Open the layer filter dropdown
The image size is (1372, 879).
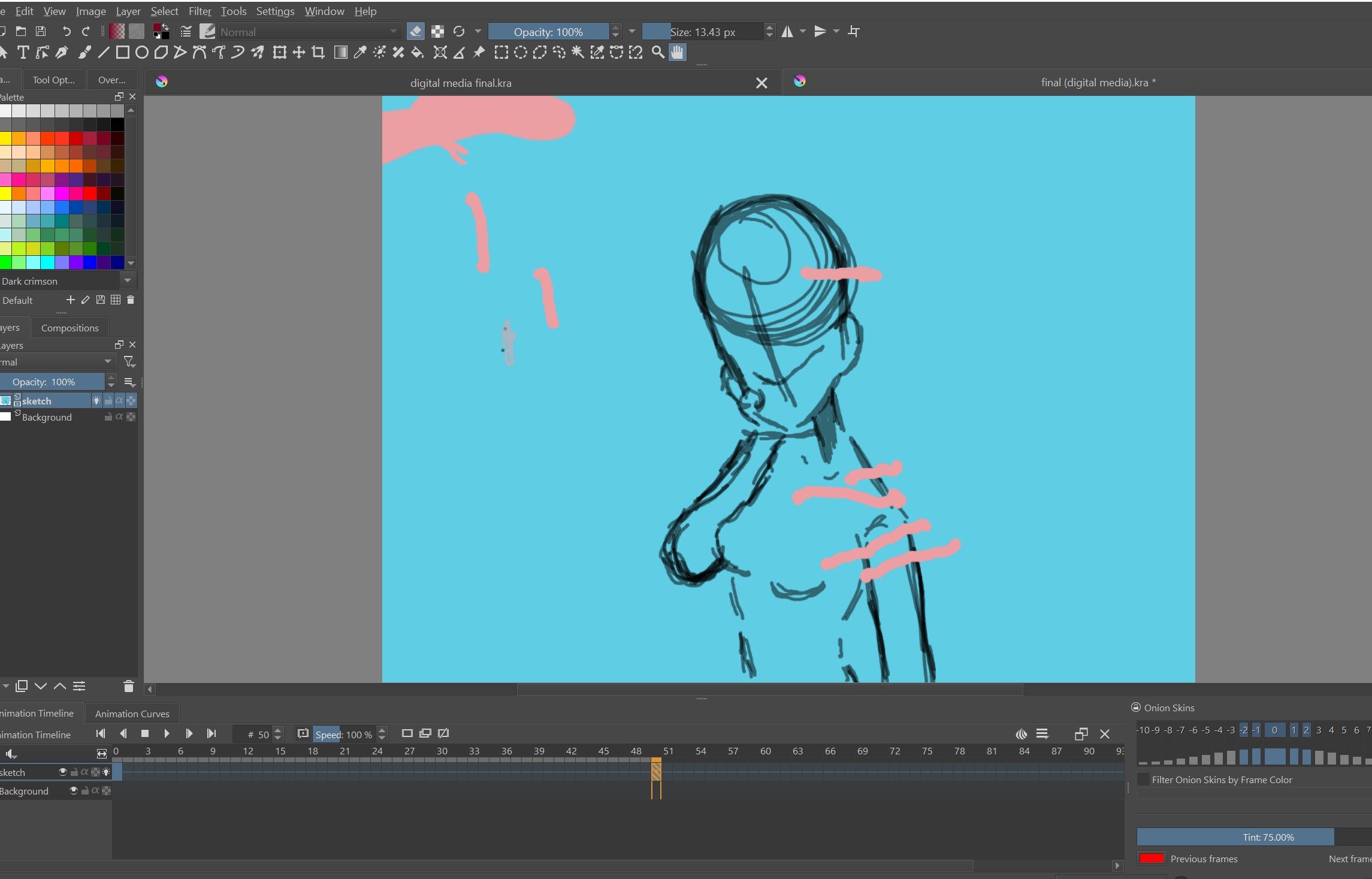pos(129,362)
